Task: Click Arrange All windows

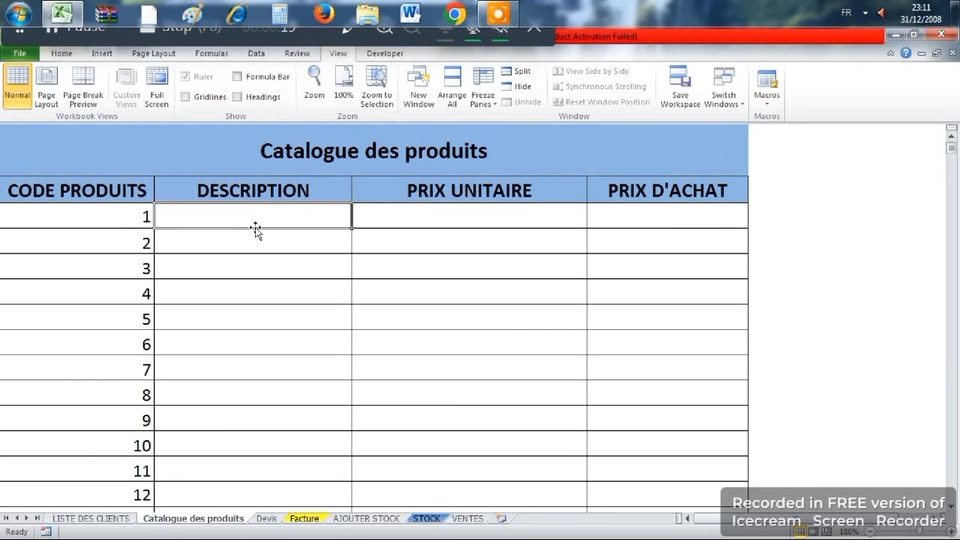Action: click(x=452, y=86)
